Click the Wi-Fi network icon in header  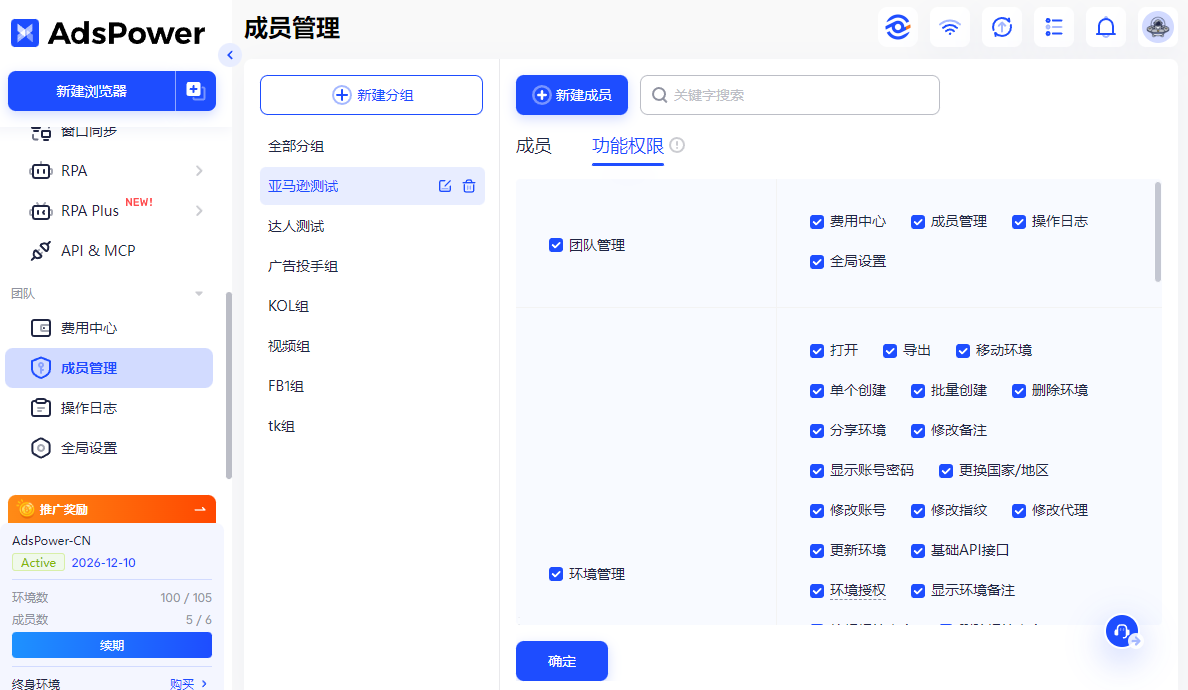pos(949,28)
